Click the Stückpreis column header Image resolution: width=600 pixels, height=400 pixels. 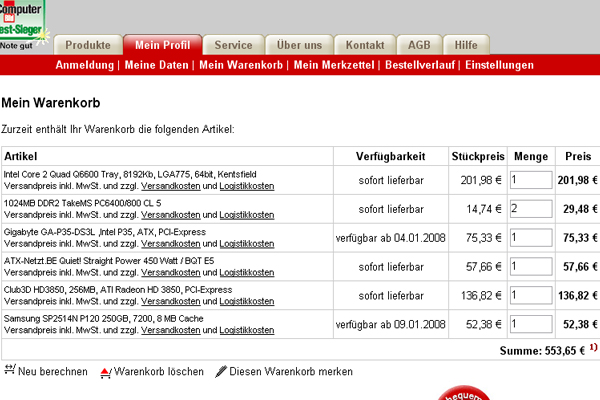[x=478, y=156]
